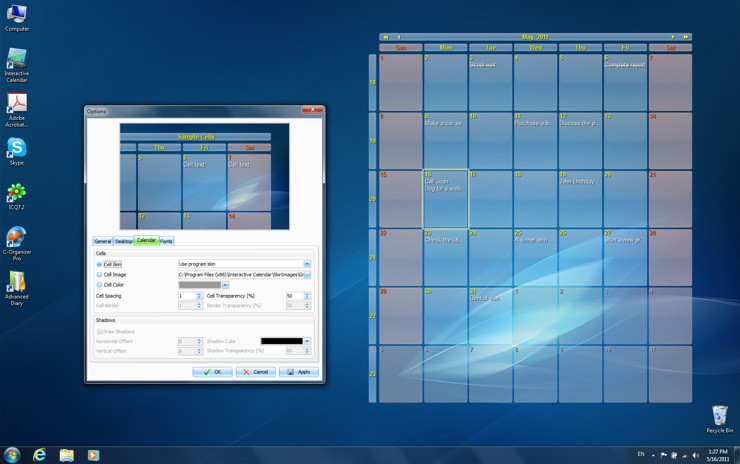The height and width of the screenshot is (464, 740).
Task: Click the gray Cell Color swatch
Action: pyautogui.click(x=200, y=285)
